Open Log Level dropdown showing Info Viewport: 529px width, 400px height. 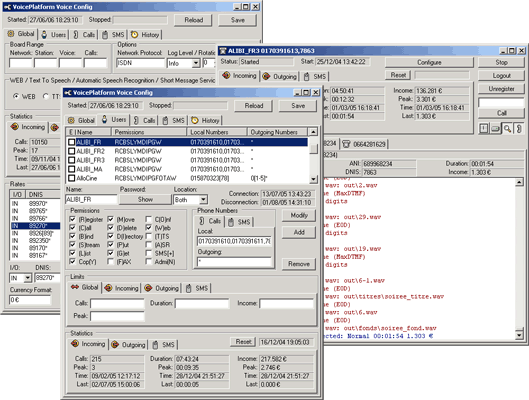click(x=196, y=63)
